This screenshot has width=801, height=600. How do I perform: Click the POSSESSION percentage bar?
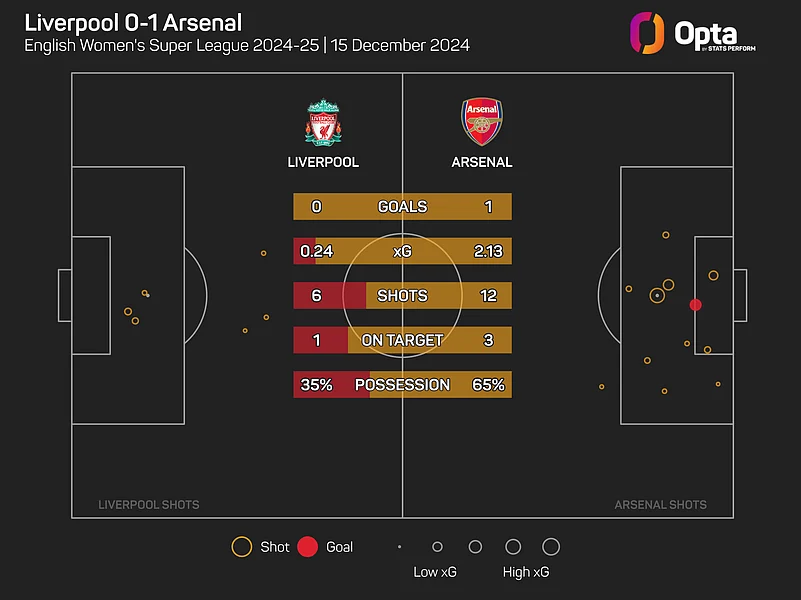tap(402, 385)
